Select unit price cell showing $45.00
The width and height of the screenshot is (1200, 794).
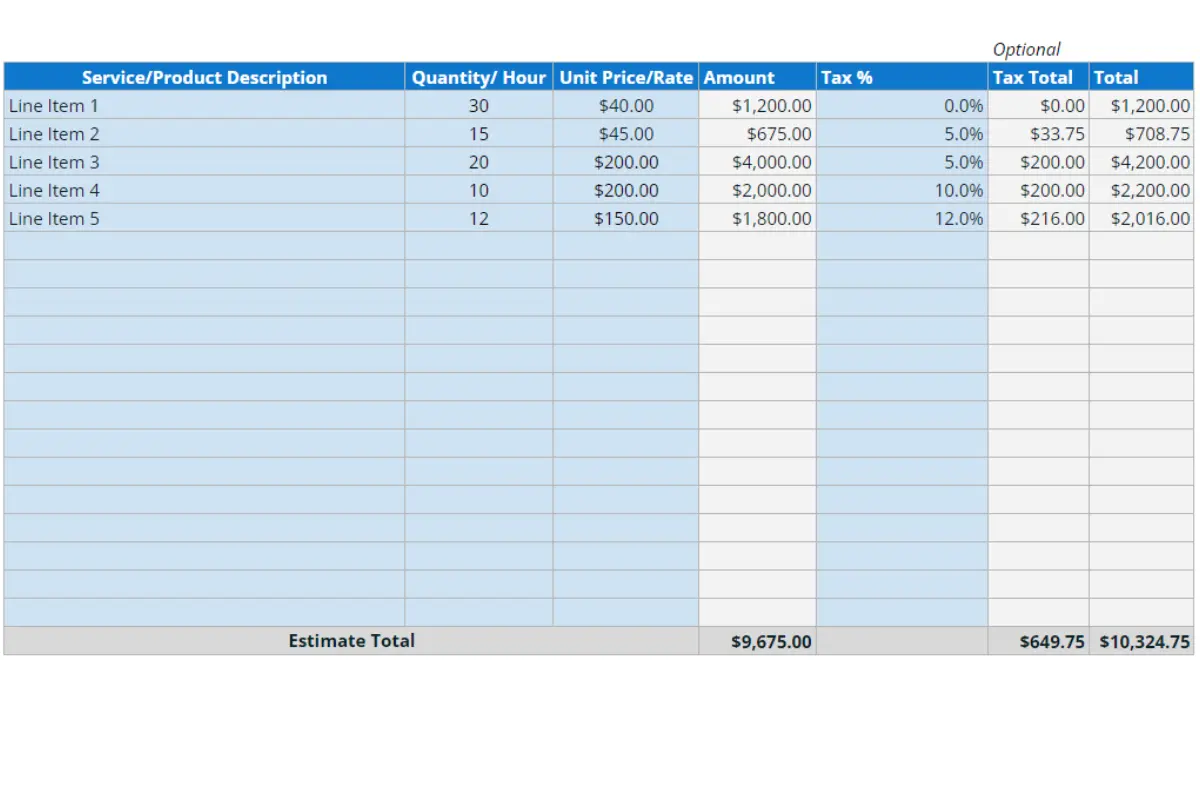(626, 134)
